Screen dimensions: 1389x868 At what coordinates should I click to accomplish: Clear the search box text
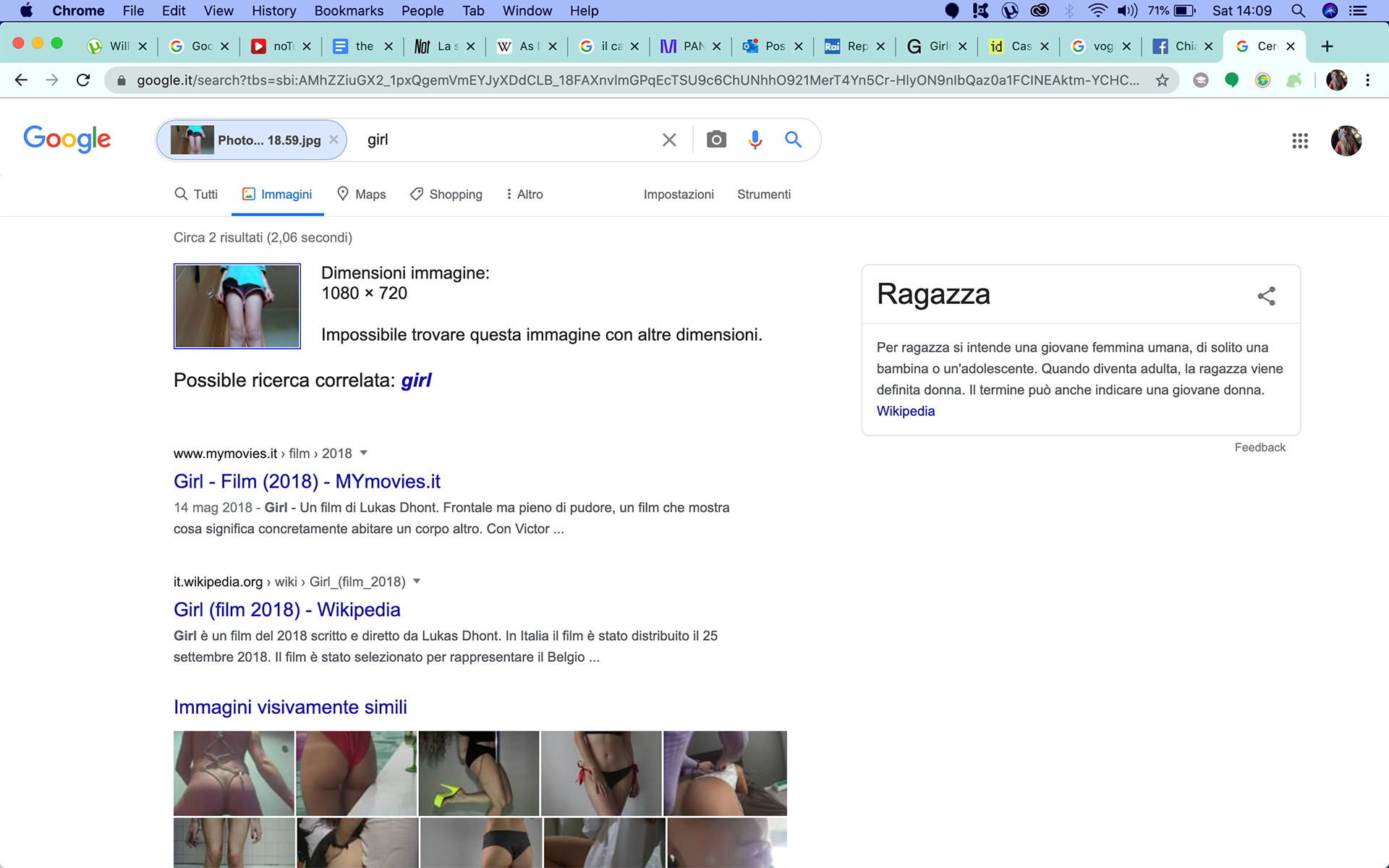click(x=669, y=140)
